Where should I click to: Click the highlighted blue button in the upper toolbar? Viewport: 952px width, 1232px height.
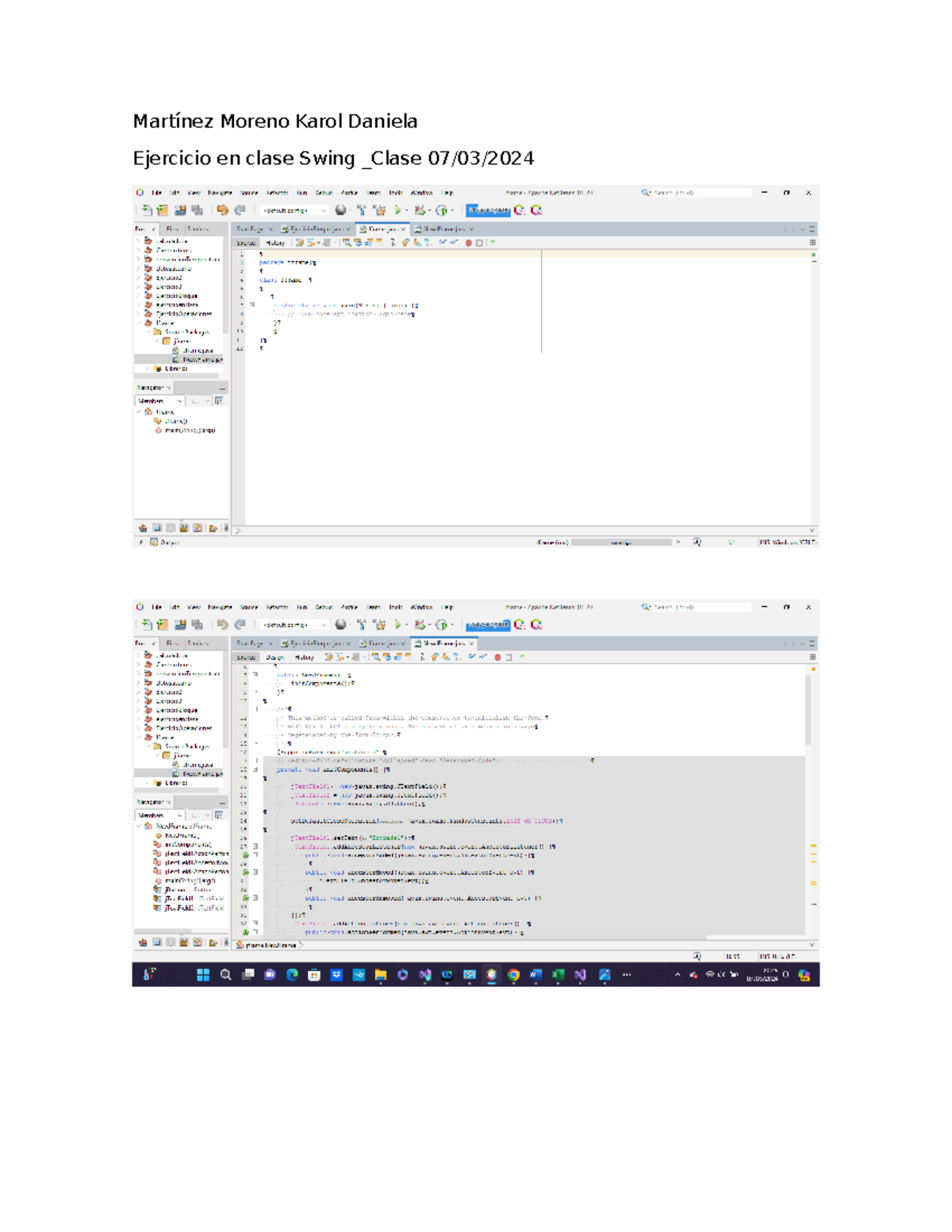(488, 210)
